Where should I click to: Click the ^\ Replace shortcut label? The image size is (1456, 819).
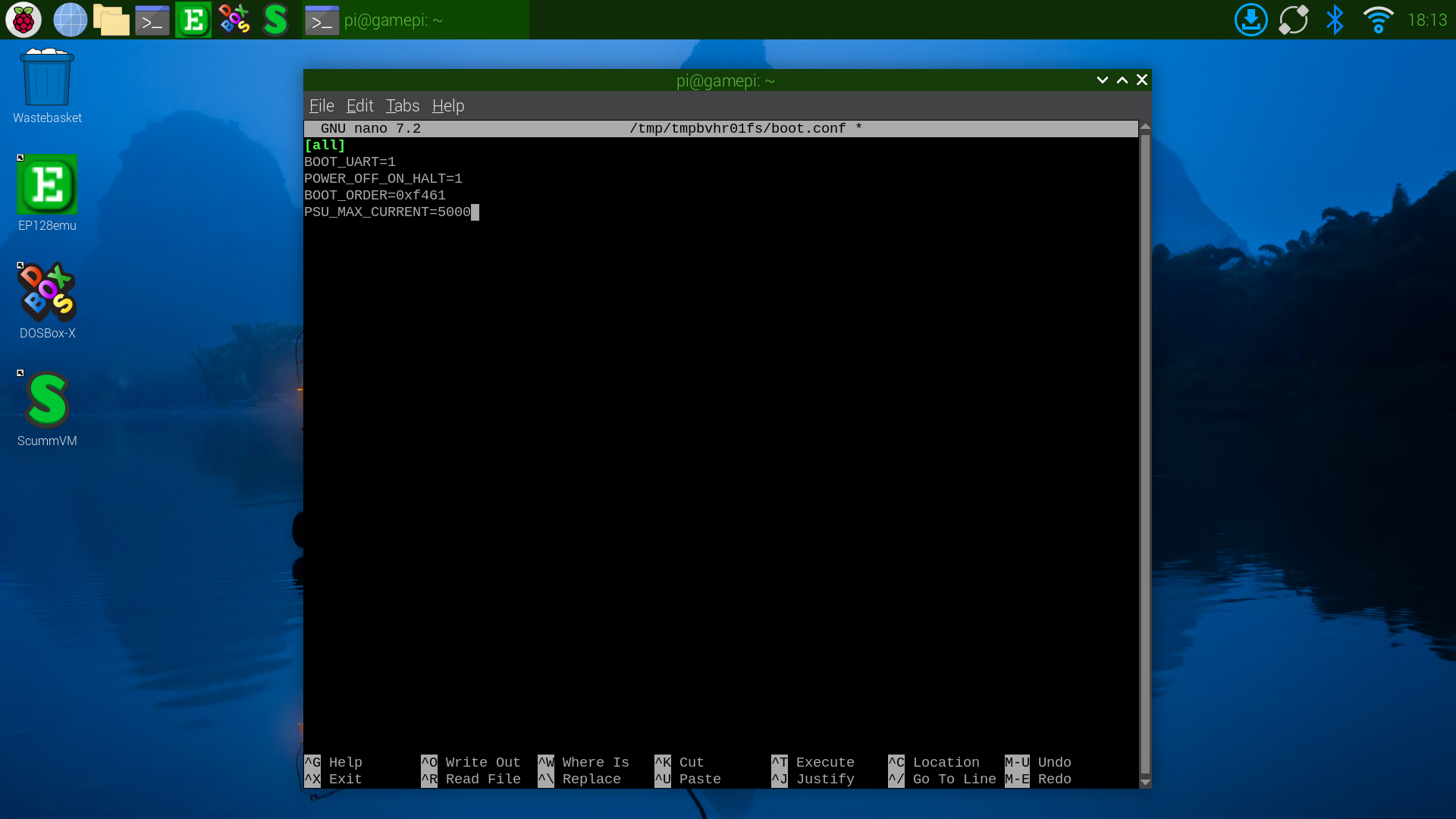coord(579,779)
